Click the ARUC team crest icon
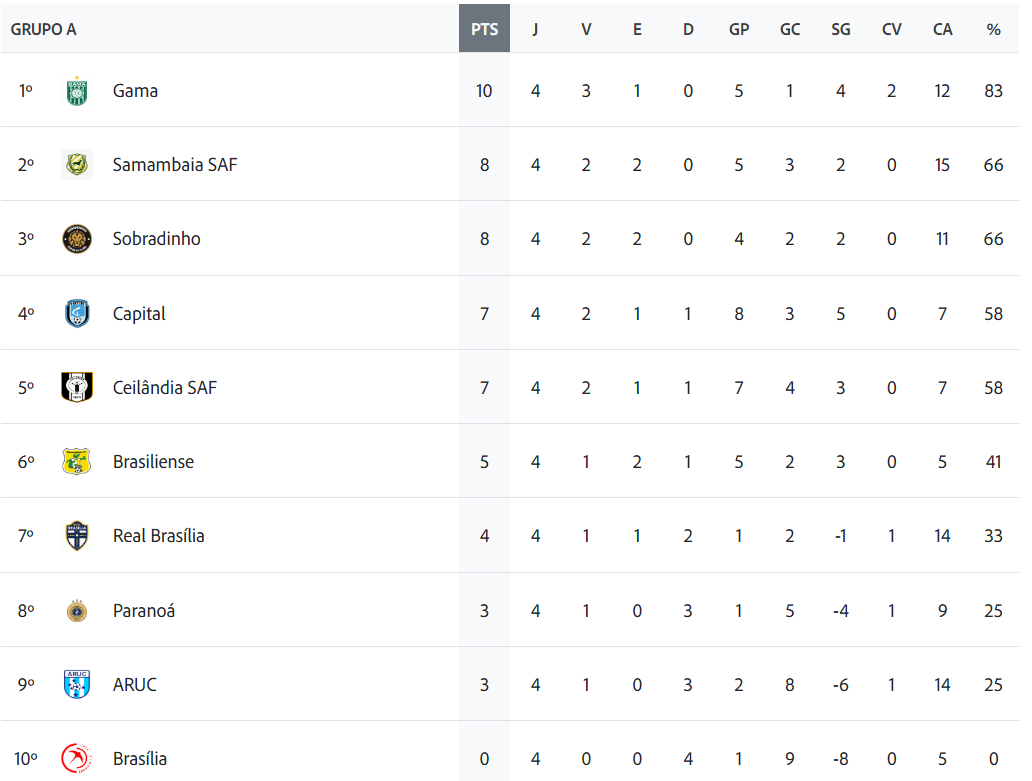Viewport: 1032px width, 781px height. pos(77,685)
